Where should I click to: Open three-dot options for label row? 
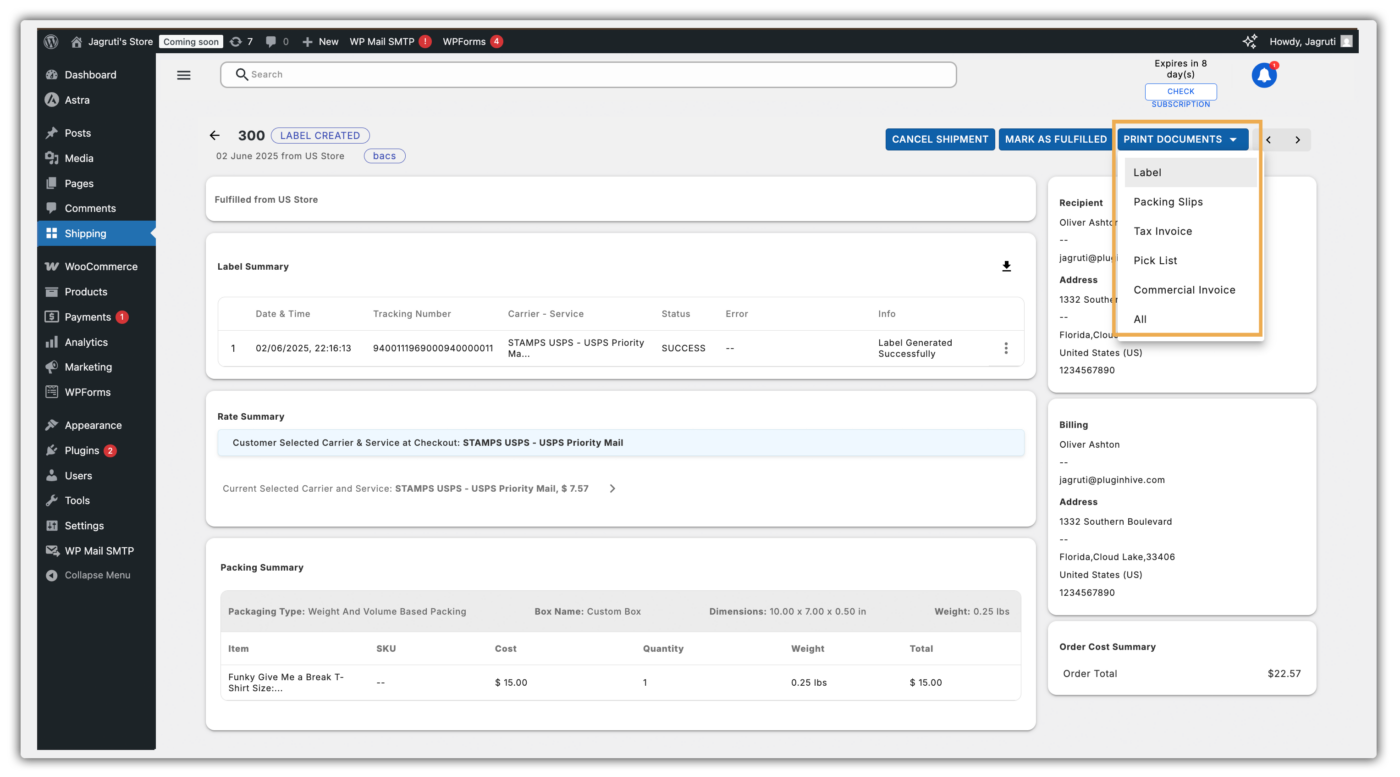(x=1006, y=348)
